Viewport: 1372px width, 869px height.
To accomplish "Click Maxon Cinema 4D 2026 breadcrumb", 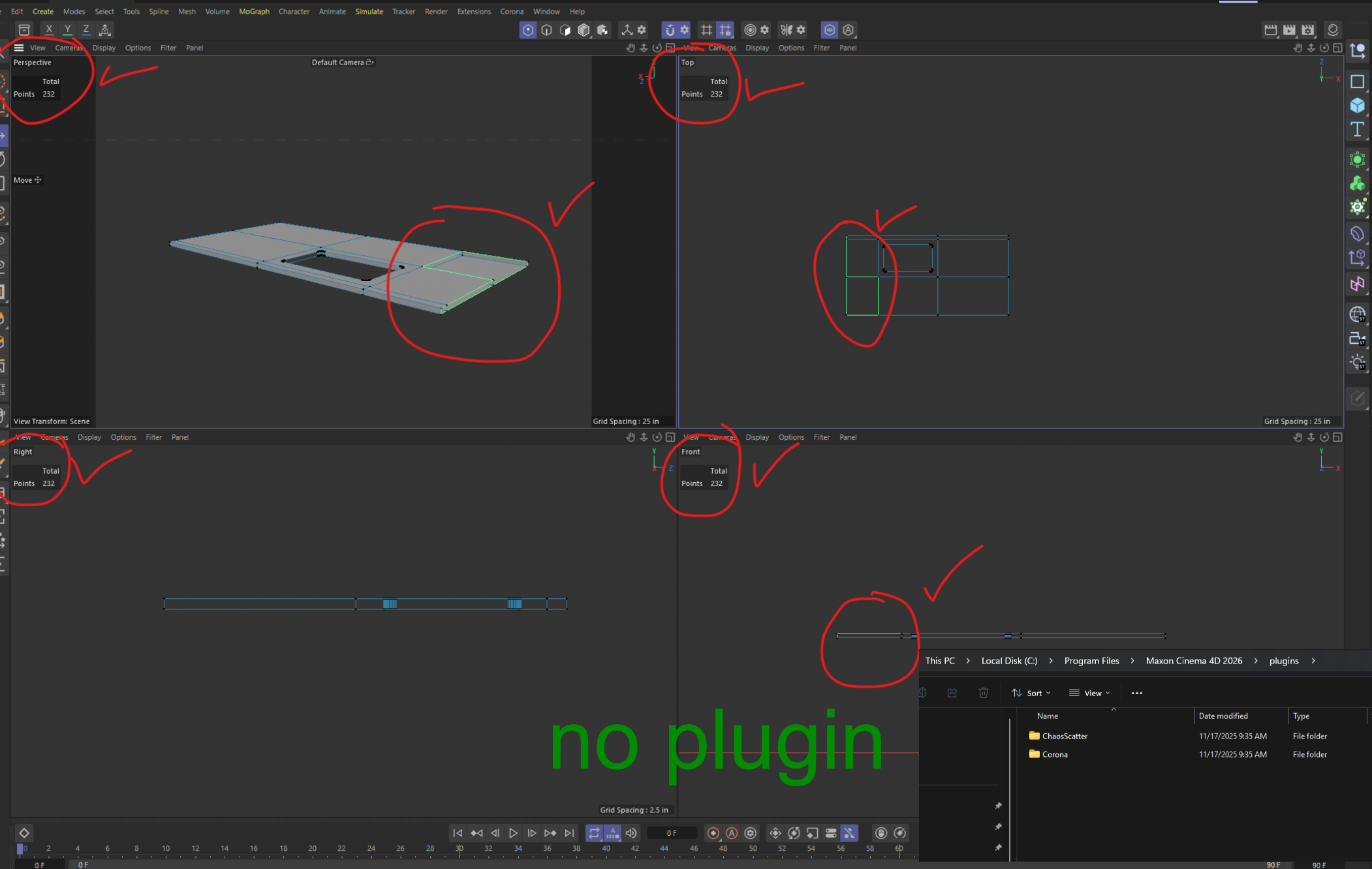I will [x=1194, y=661].
